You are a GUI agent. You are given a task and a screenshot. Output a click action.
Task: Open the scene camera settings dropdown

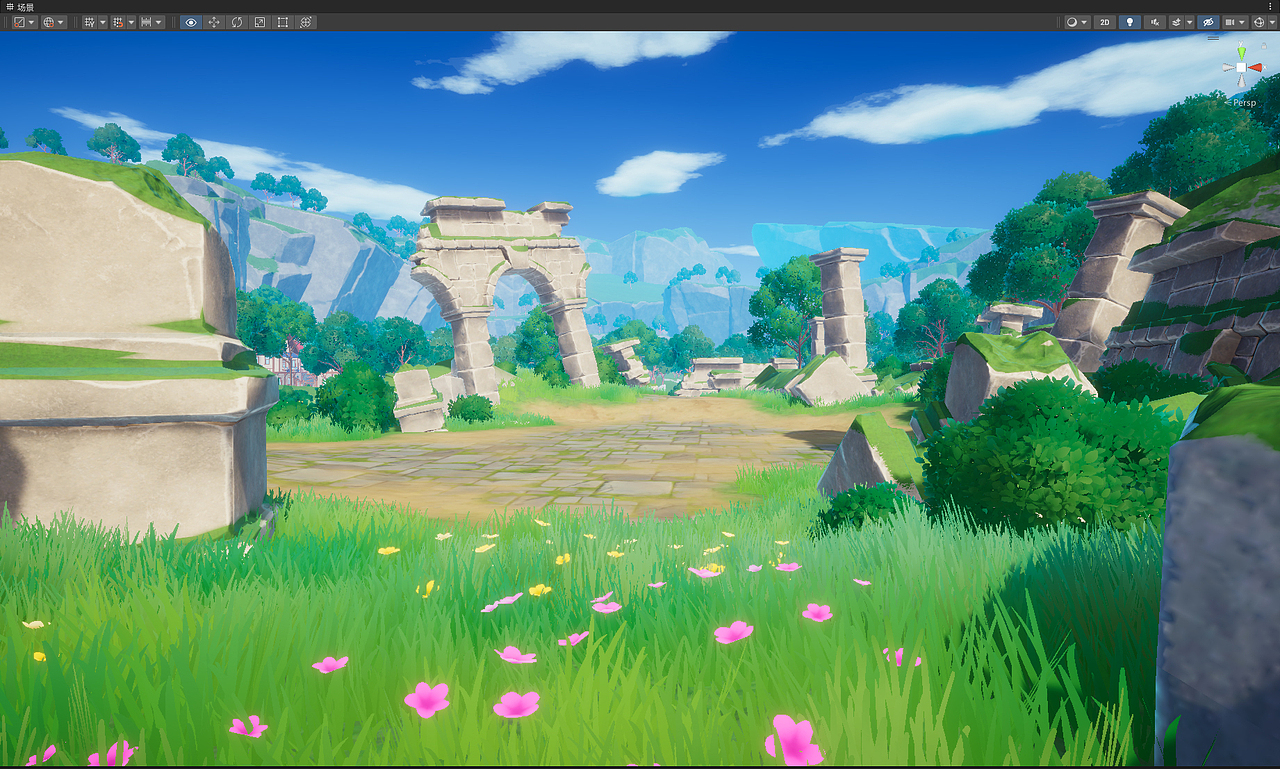(x=1235, y=22)
